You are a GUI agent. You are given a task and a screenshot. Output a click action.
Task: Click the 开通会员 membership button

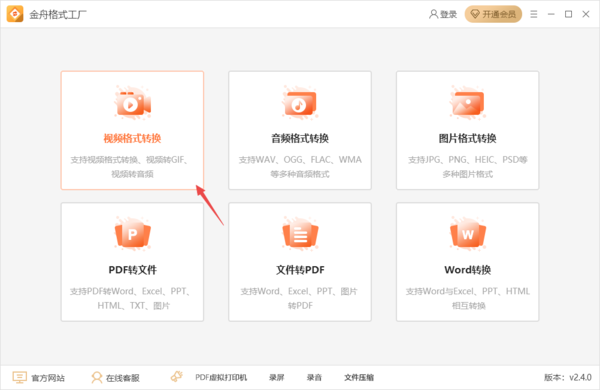pyautogui.click(x=493, y=14)
